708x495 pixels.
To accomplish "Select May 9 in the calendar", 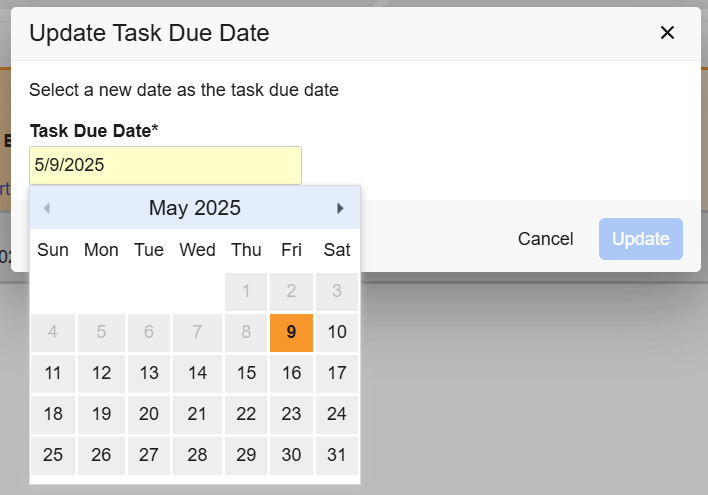I will [291, 332].
